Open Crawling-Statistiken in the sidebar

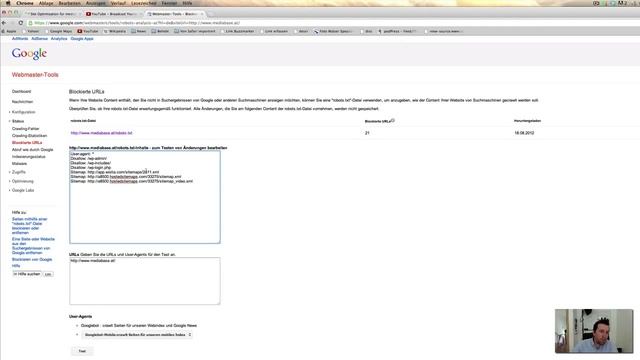point(29,136)
